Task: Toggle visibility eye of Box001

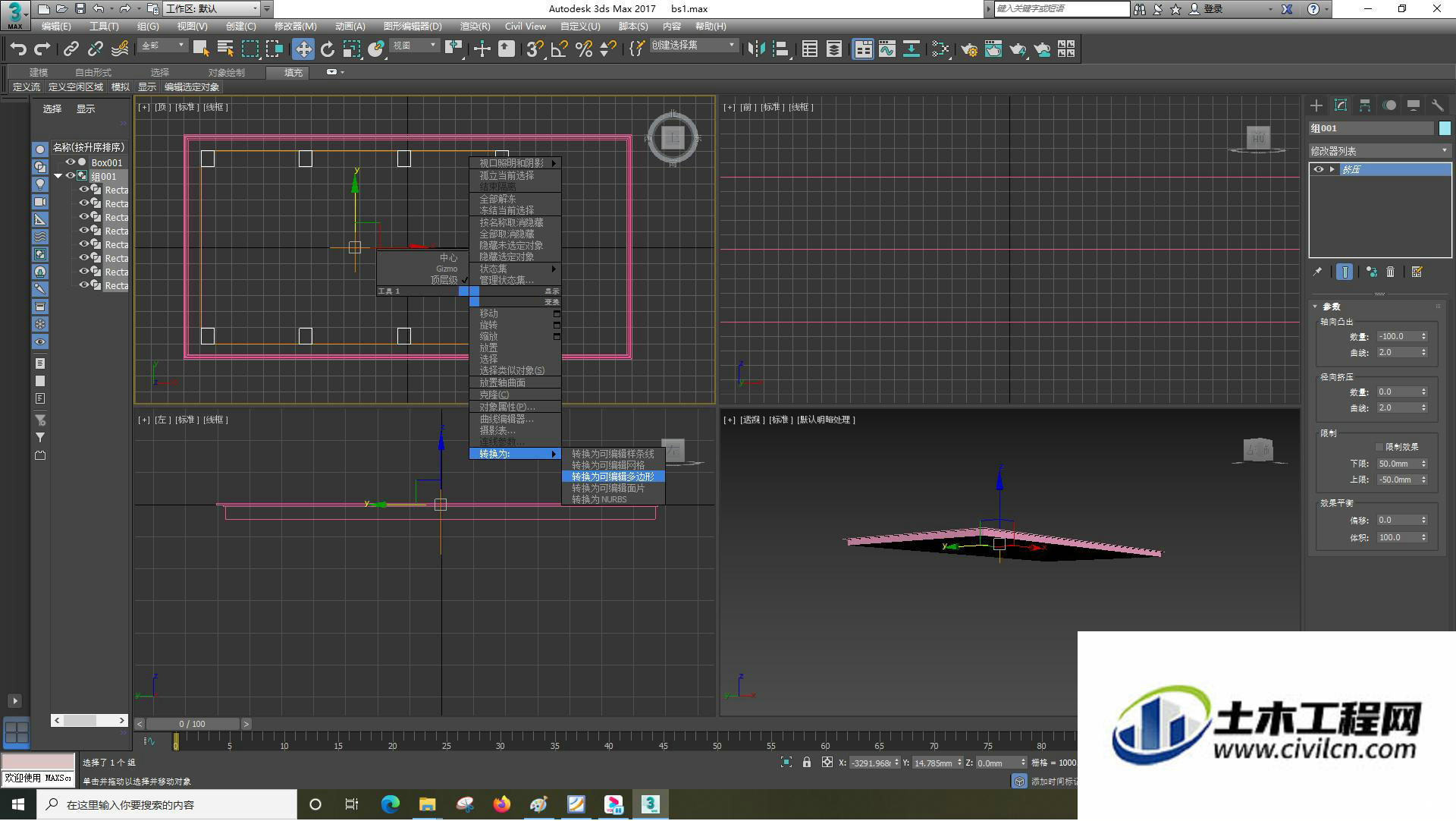Action: (x=71, y=162)
